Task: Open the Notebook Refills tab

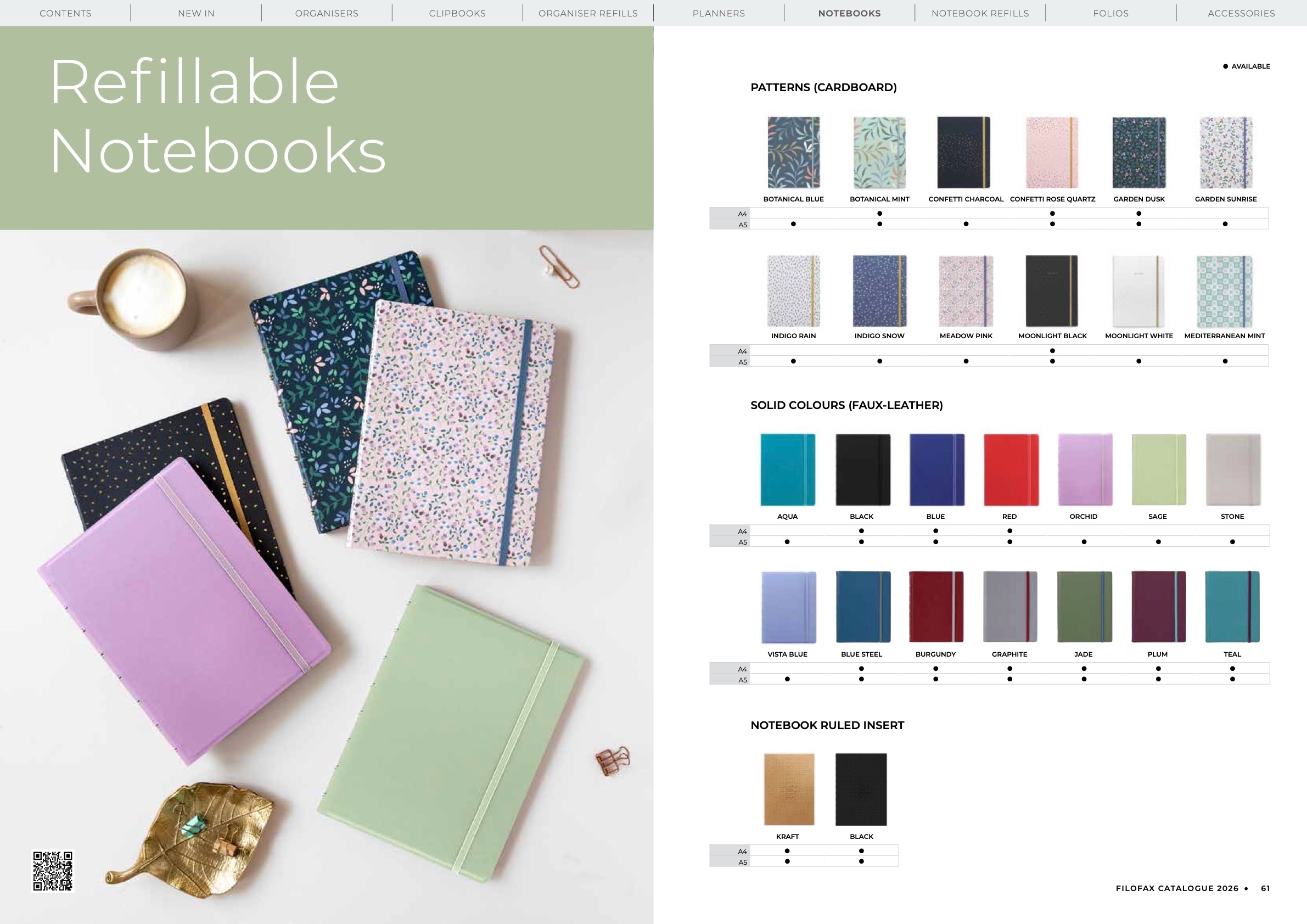Action: coord(980,13)
